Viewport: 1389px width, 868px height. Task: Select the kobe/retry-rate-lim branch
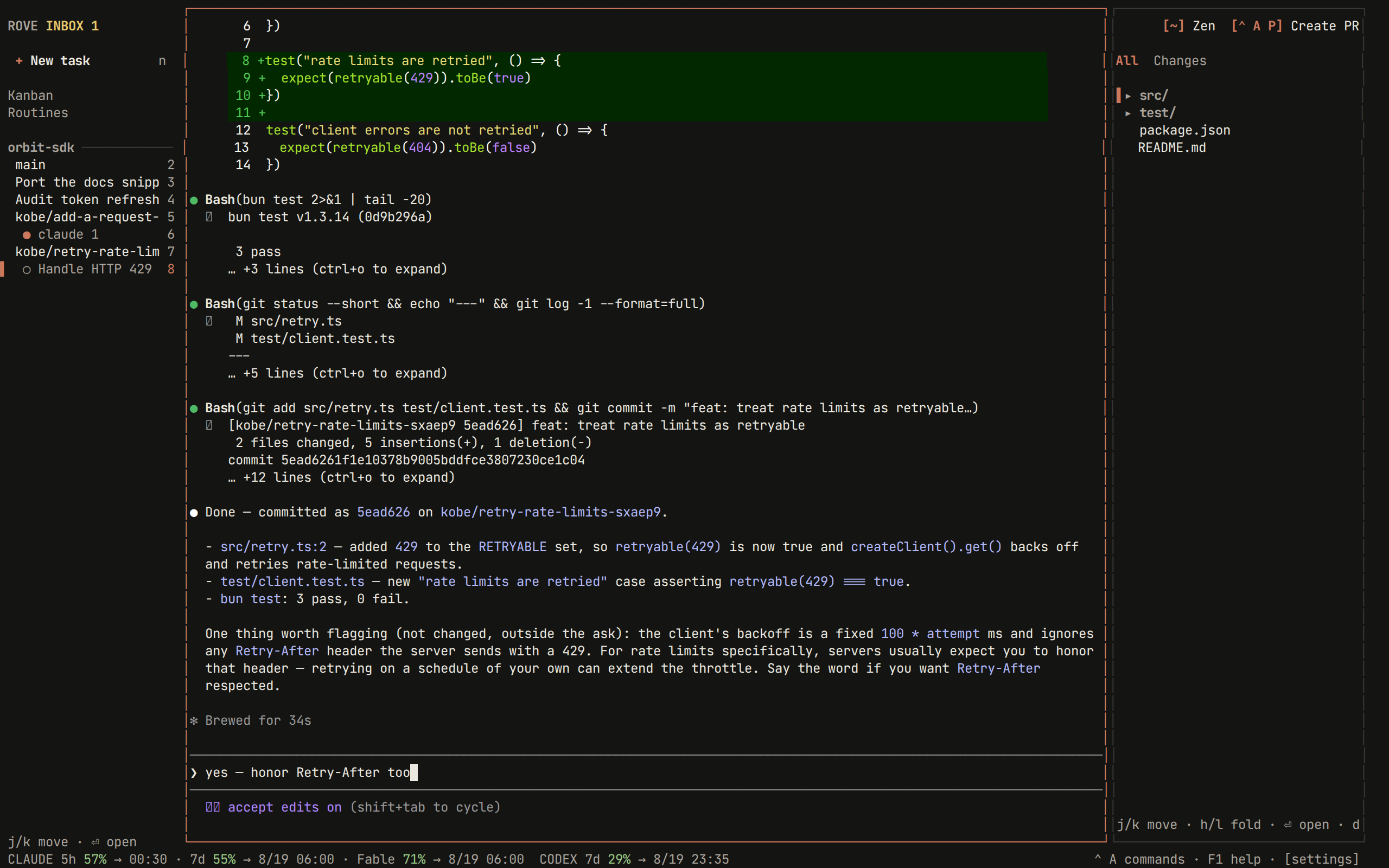pyautogui.click(x=92, y=251)
